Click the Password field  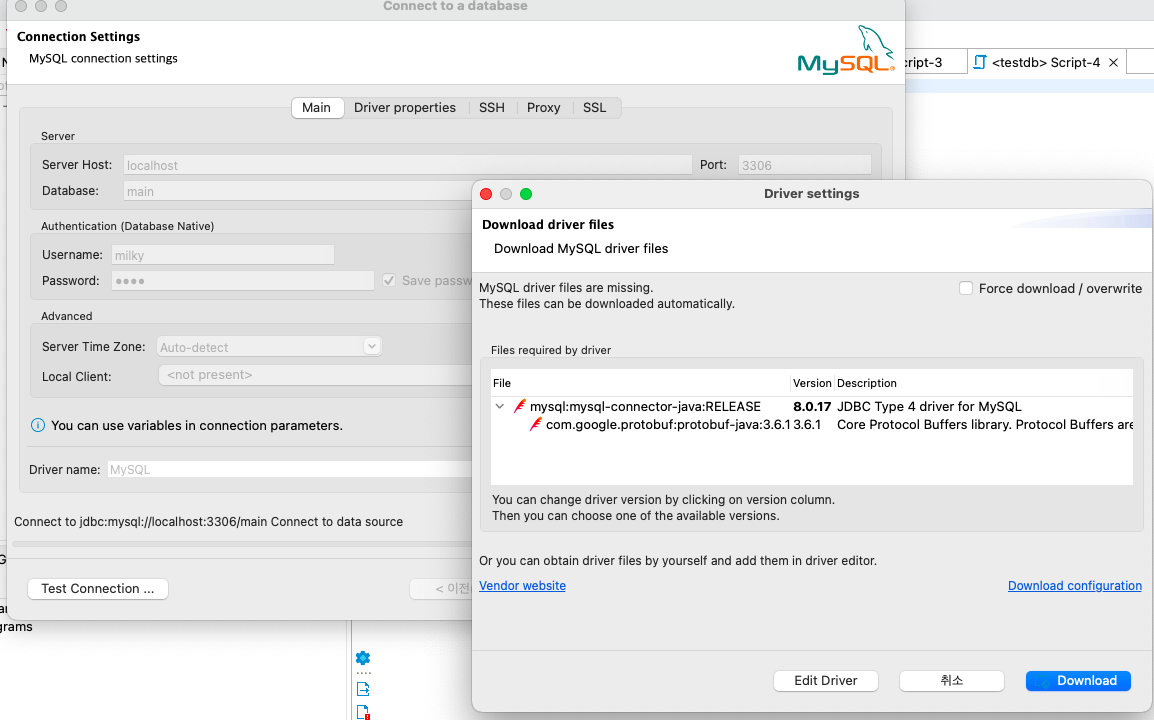coord(243,281)
